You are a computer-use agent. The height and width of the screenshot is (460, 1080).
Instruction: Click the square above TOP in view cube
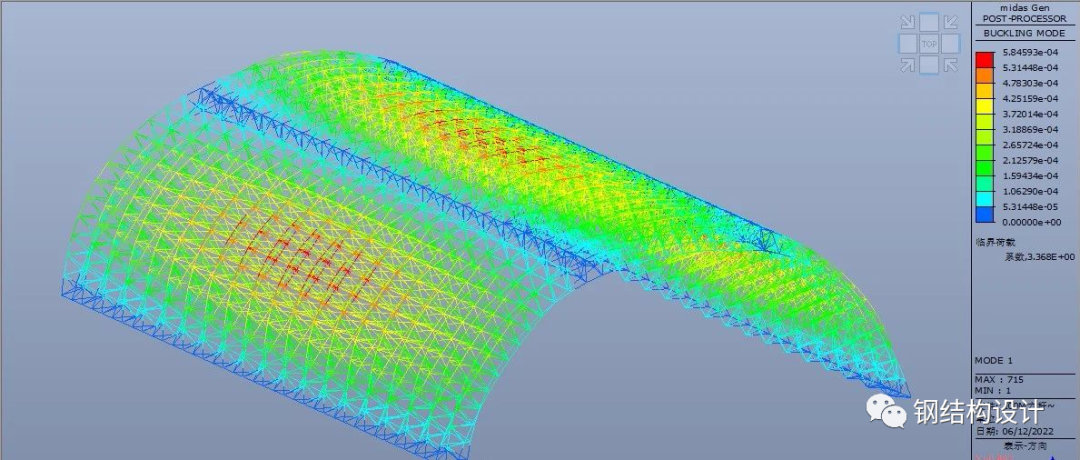click(x=928, y=23)
